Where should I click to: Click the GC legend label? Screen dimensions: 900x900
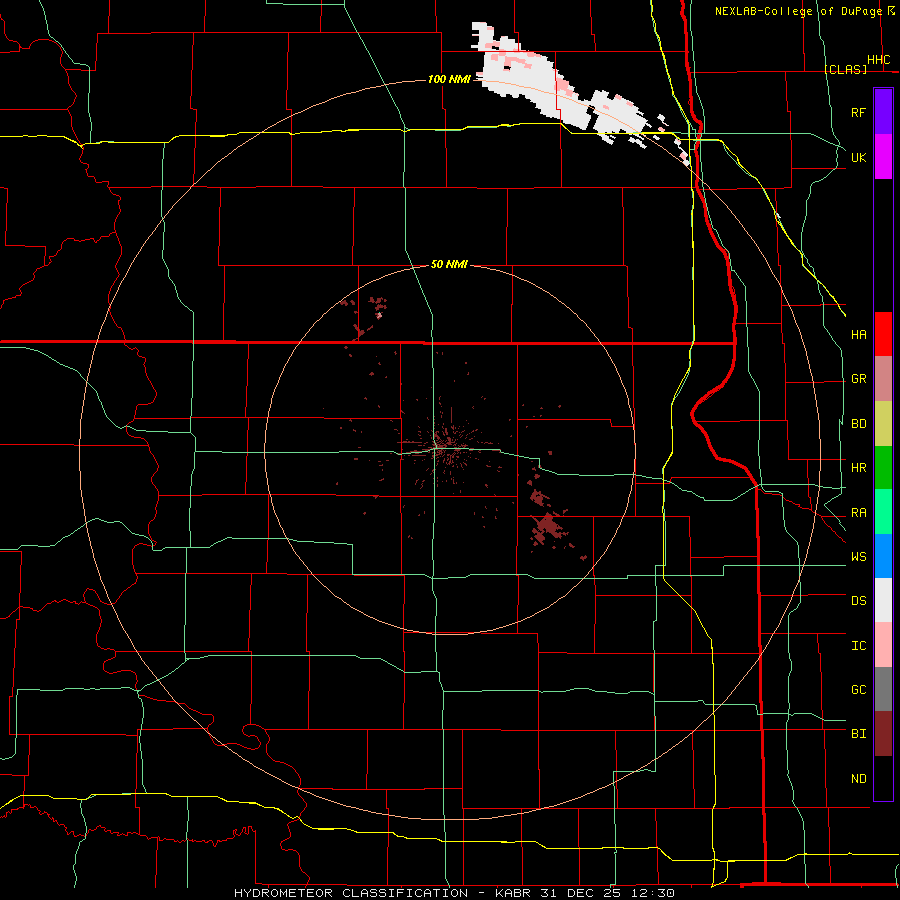[858, 690]
